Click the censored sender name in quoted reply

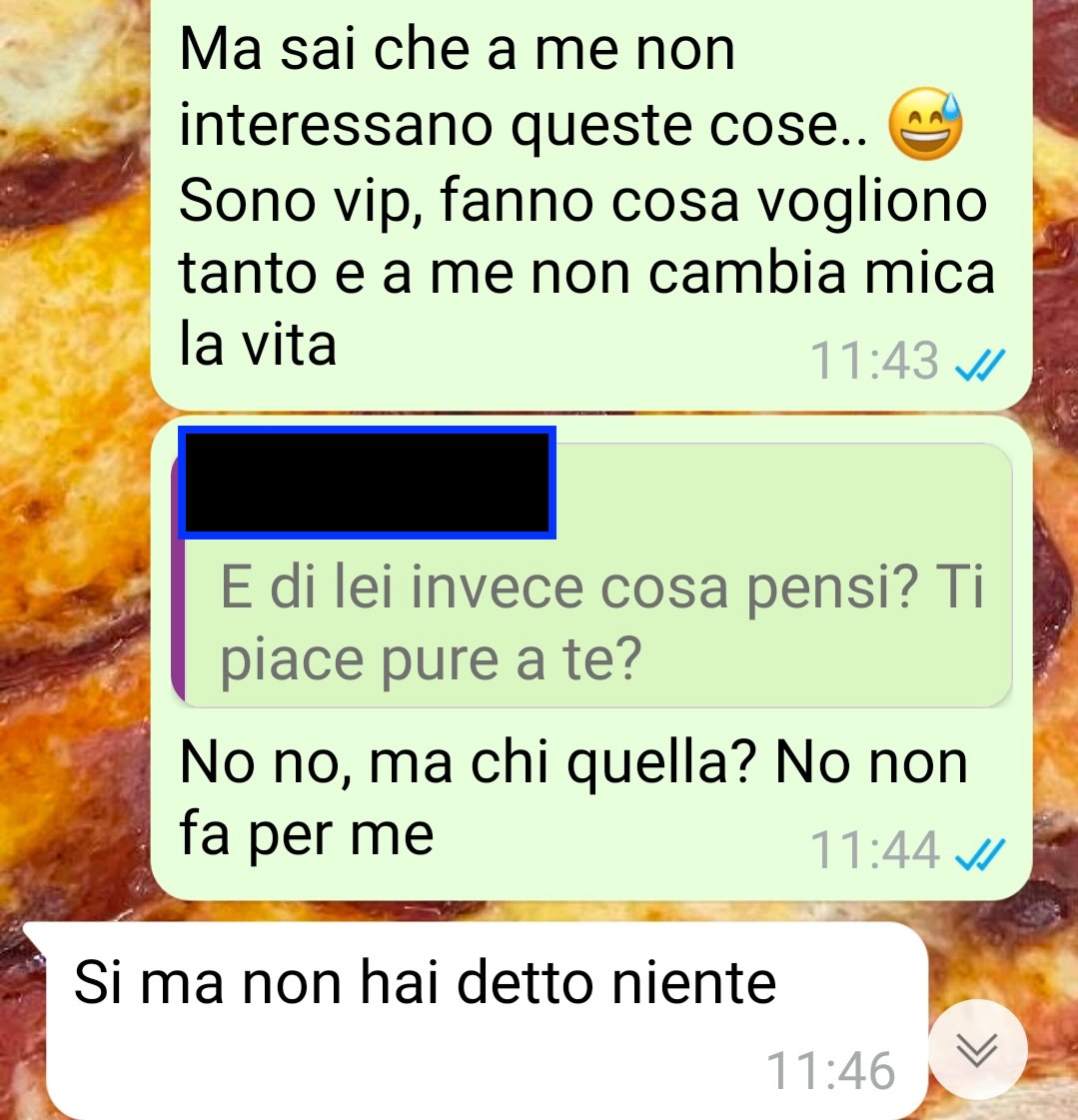point(368,483)
